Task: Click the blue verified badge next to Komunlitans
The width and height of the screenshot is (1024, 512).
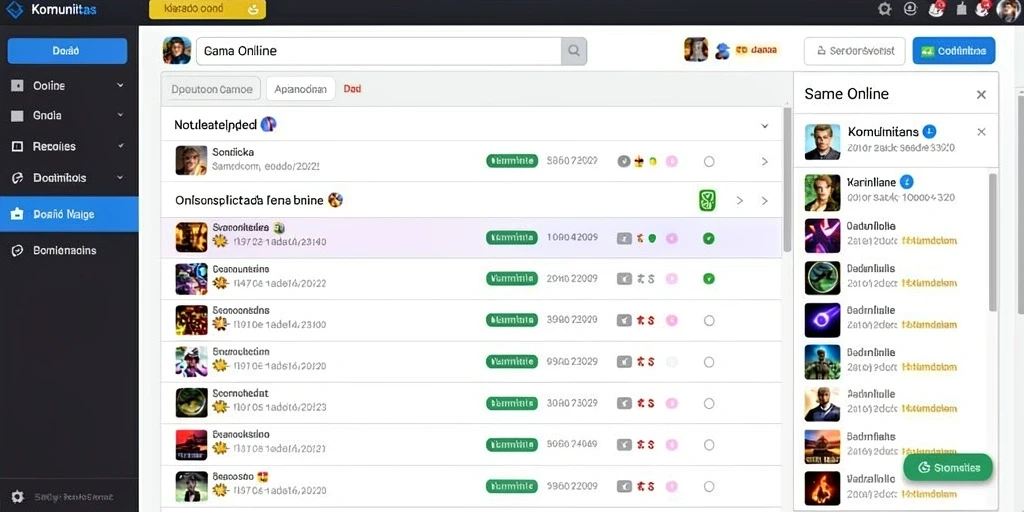Action: pos(929,131)
